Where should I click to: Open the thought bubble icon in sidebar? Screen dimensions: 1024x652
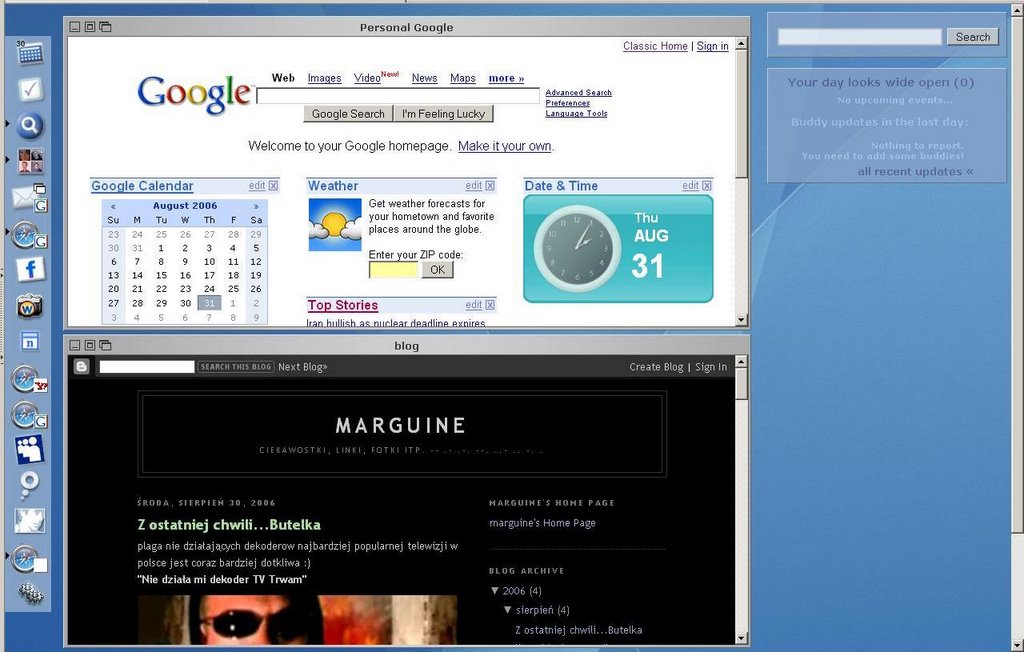pos(29,485)
